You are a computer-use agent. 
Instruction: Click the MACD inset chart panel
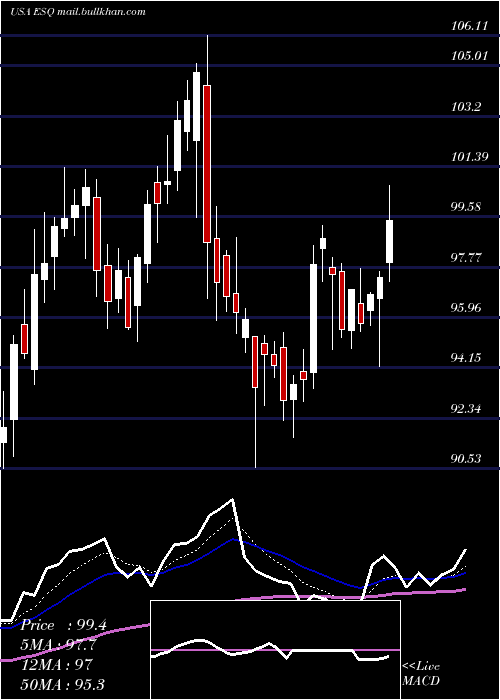(x=275, y=650)
